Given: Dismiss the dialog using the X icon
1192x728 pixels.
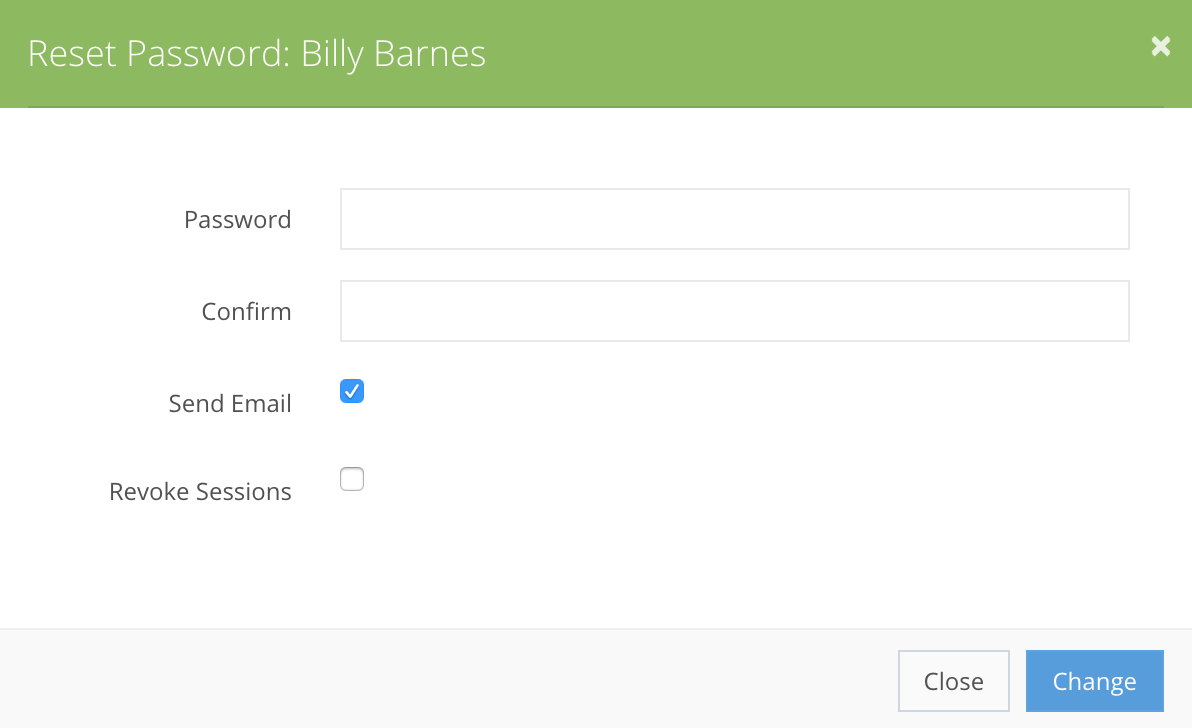Looking at the screenshot, I should pyautogui.click(x=1160, y=46).
